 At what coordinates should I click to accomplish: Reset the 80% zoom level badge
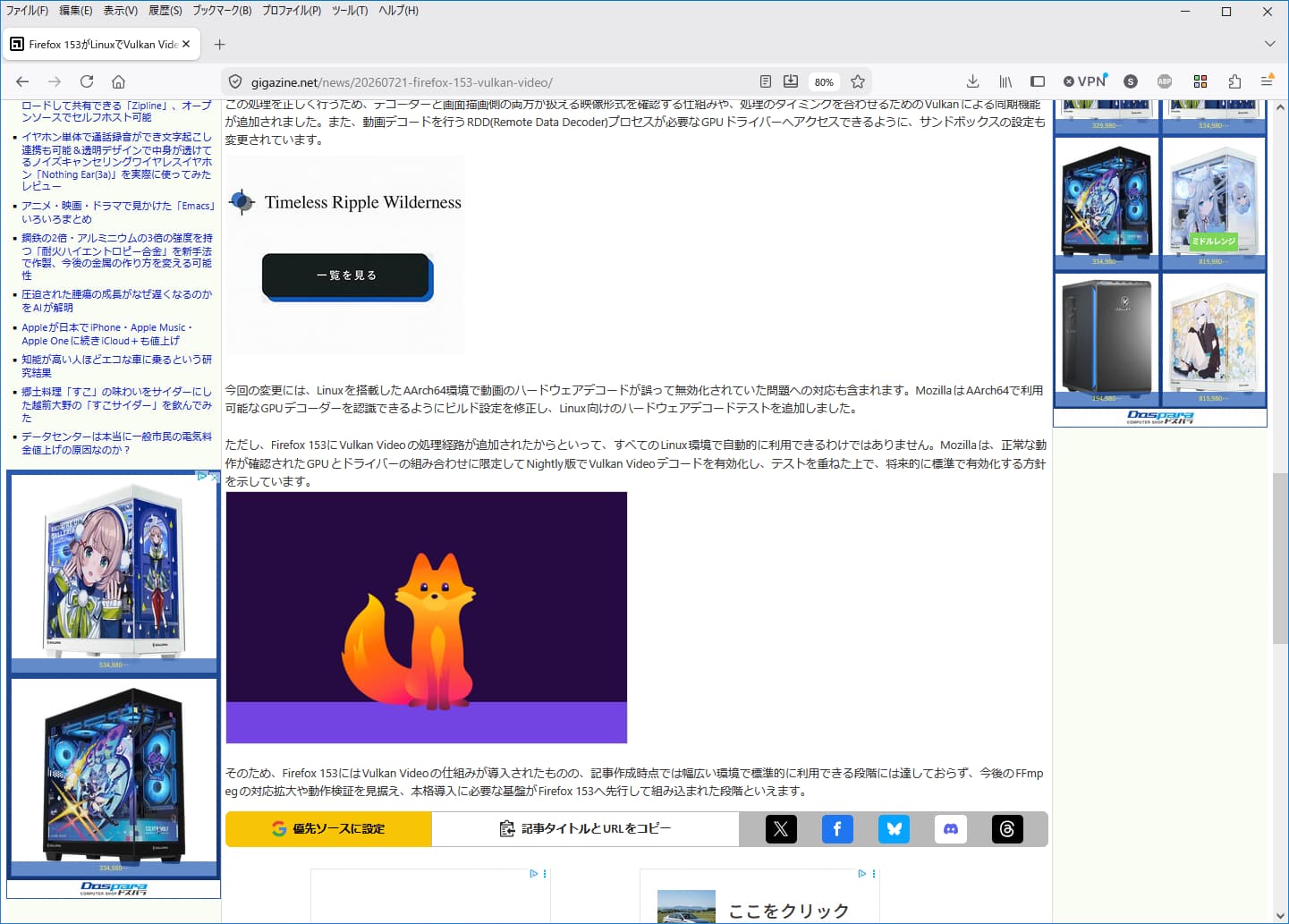click(824, 82)
